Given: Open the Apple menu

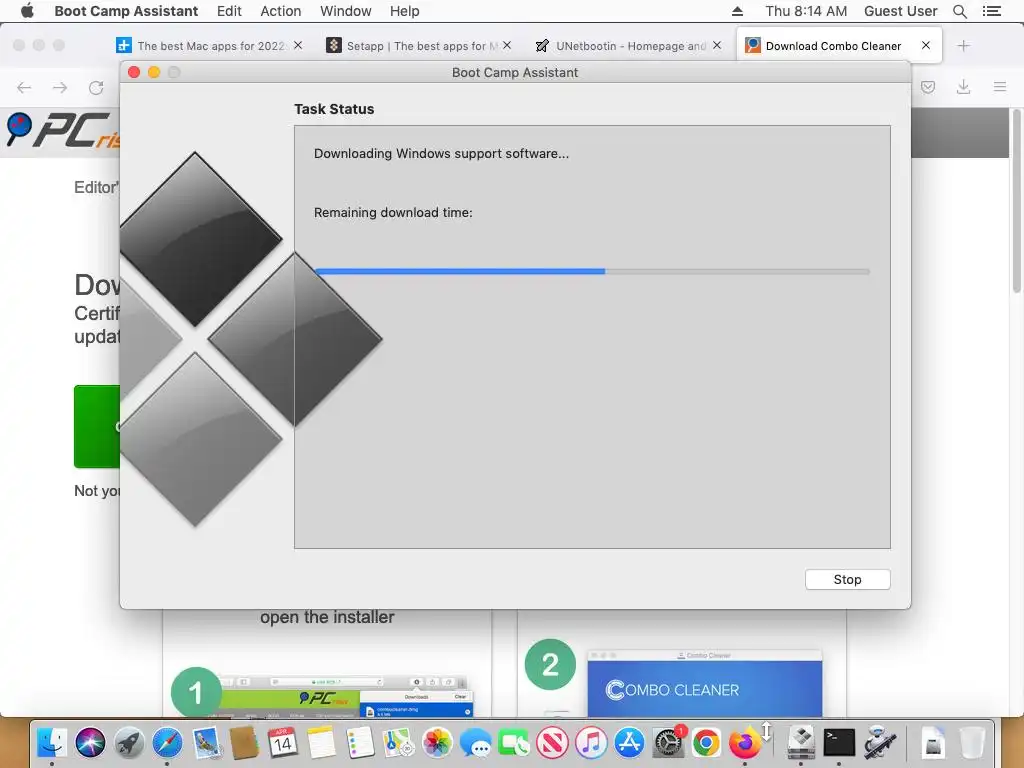Looking at the screenshot, I should coord(27,11).
